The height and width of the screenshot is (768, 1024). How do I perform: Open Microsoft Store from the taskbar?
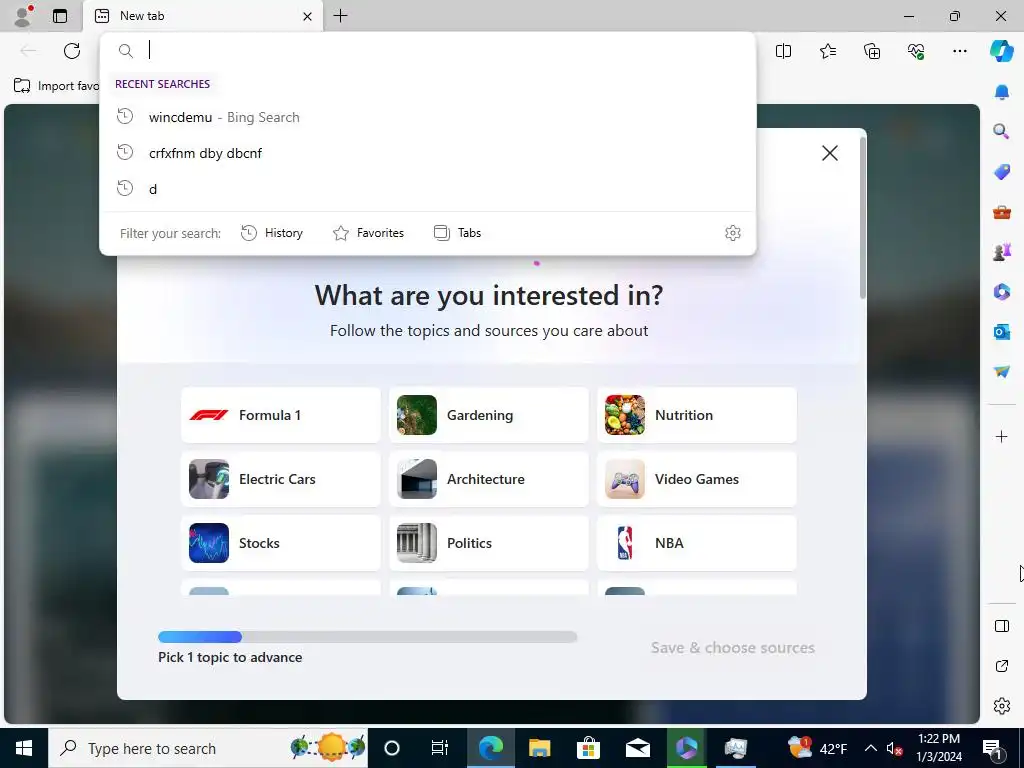point(588,748)
